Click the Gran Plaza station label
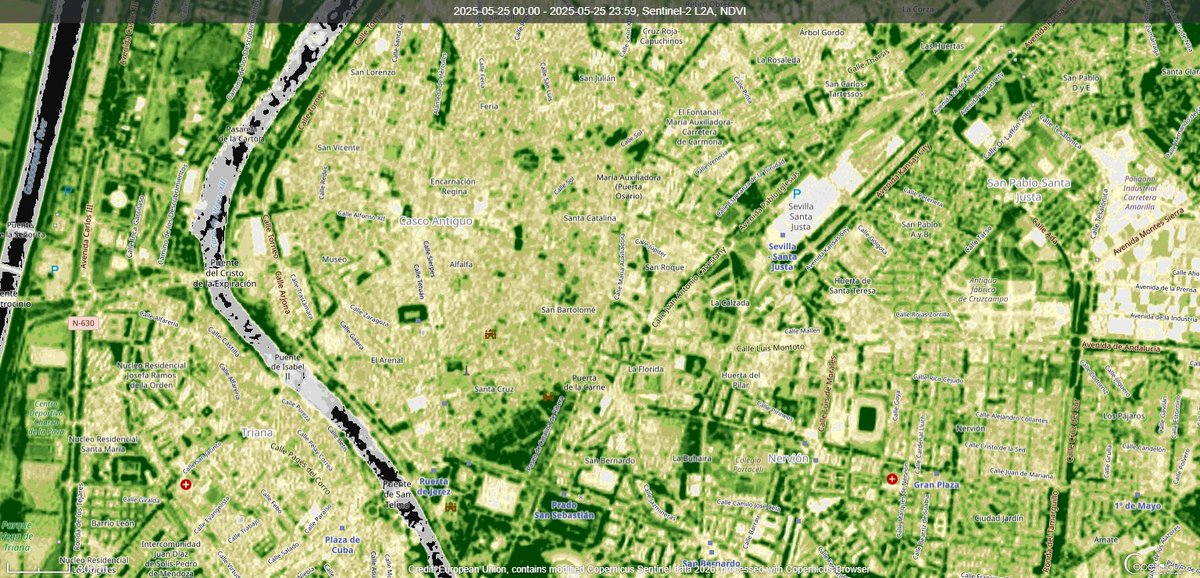Viewport: 1200px width, 578px height. click(937, 485)
